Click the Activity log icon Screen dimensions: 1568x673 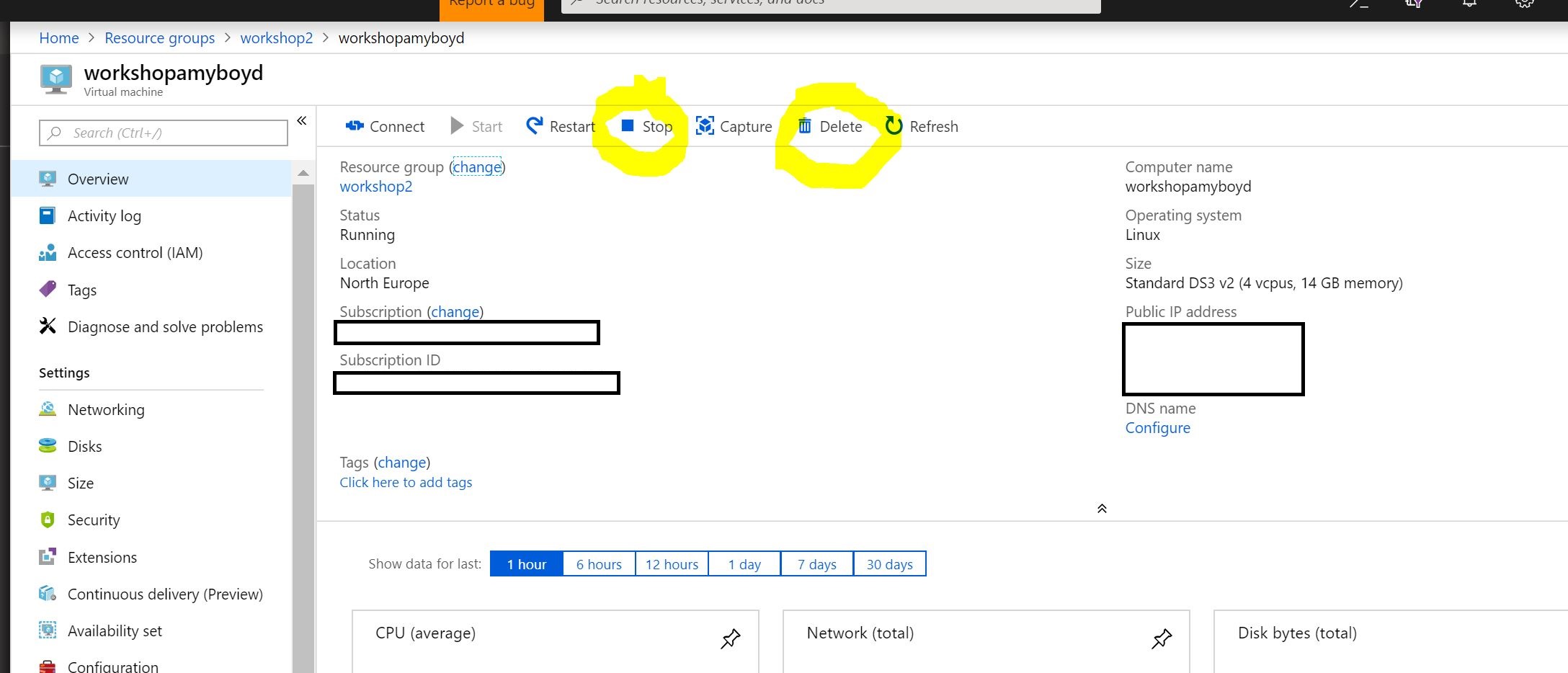click(x=48, y=215)
